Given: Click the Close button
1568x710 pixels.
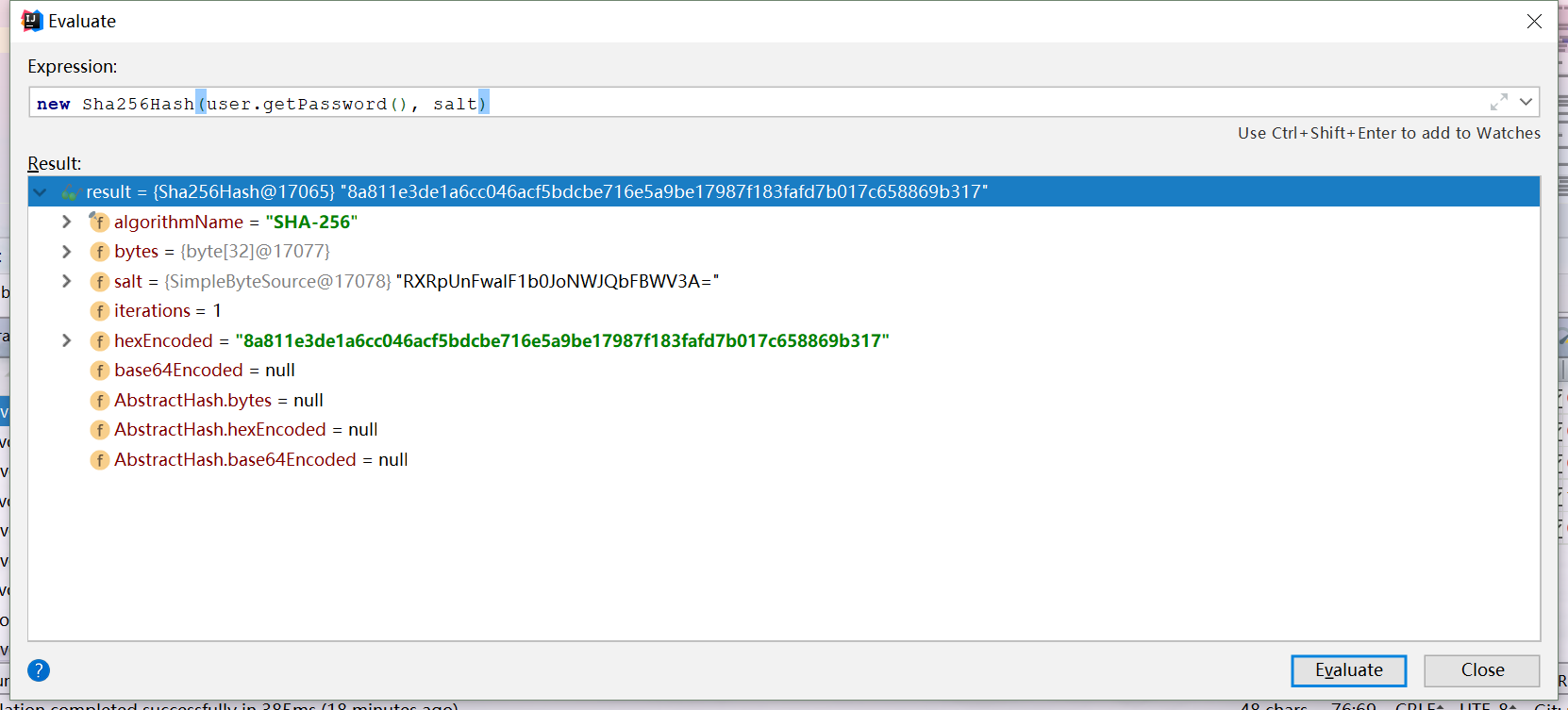Looking at the screenshot, I should pyautogui.click(x=1482, y=670).
